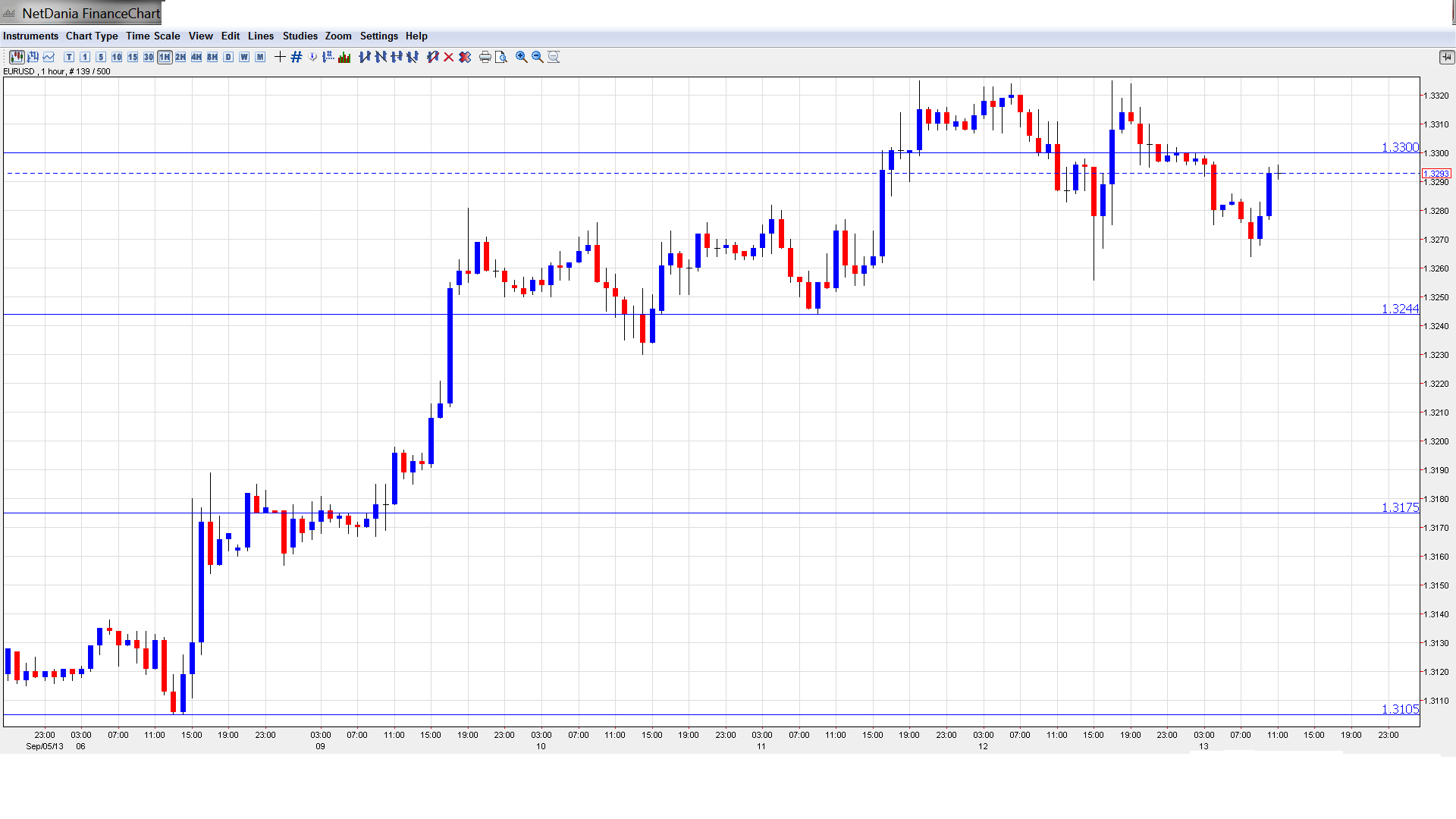Screen dimensions: 1456x819
Task: Open the Instruments menu
Action: click(x=30, y=36)
